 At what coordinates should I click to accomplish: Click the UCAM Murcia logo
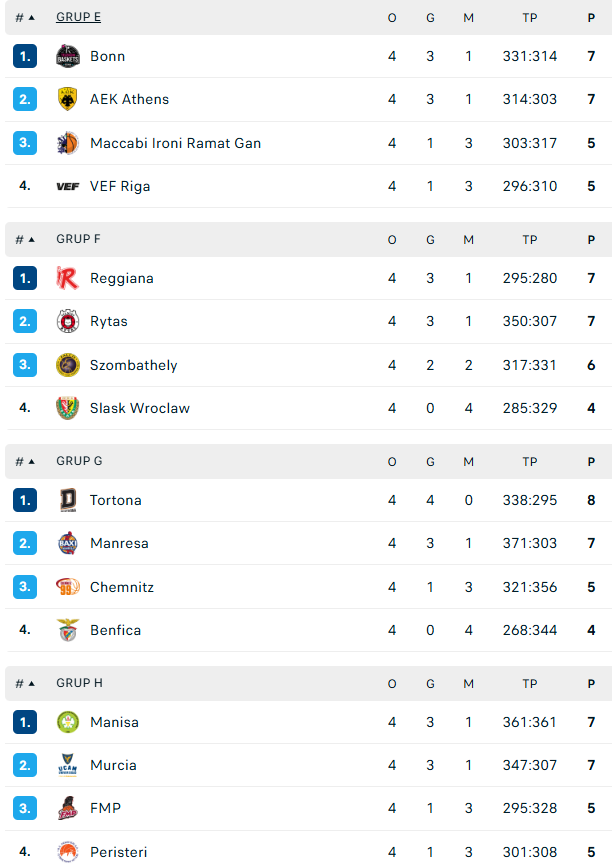[x=68, y=765]
